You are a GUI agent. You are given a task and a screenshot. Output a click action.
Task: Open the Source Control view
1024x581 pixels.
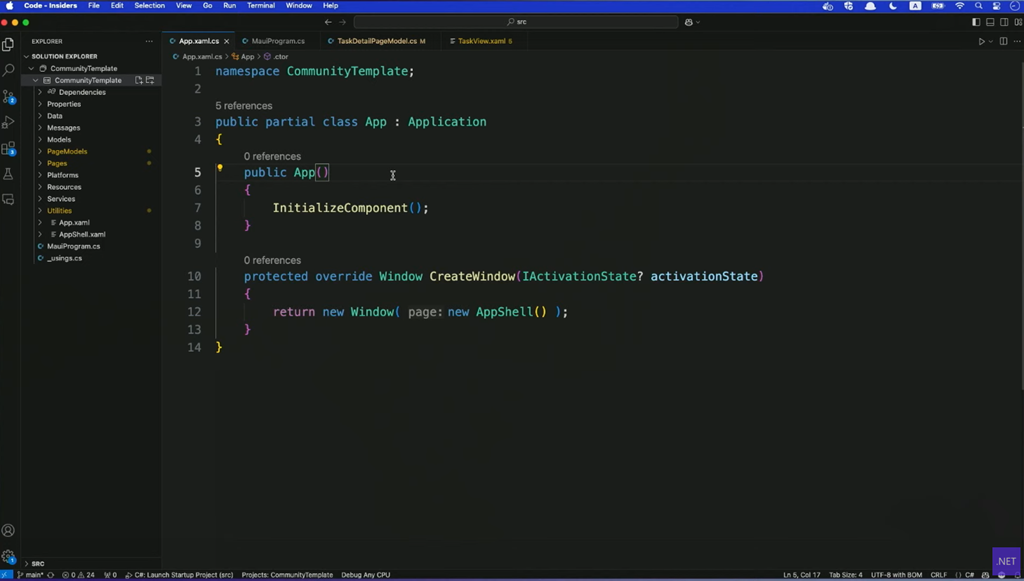point(9,97)
